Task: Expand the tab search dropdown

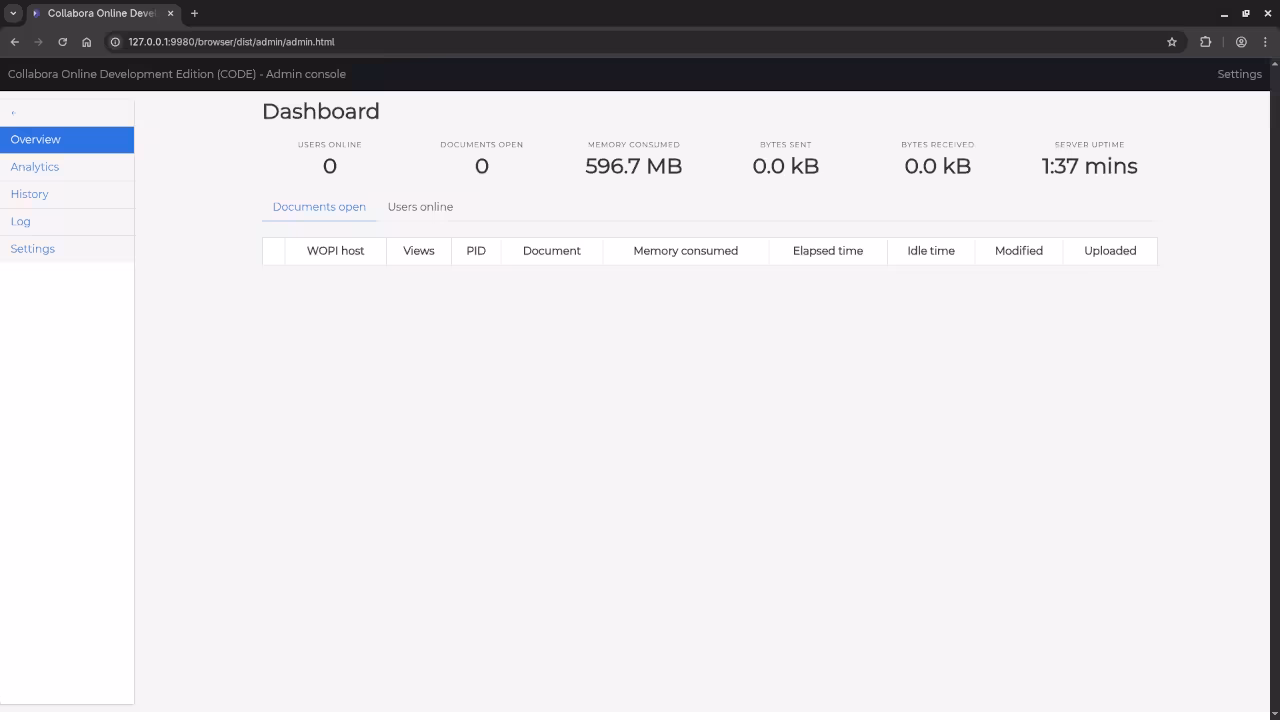Action: pos(13,13)
